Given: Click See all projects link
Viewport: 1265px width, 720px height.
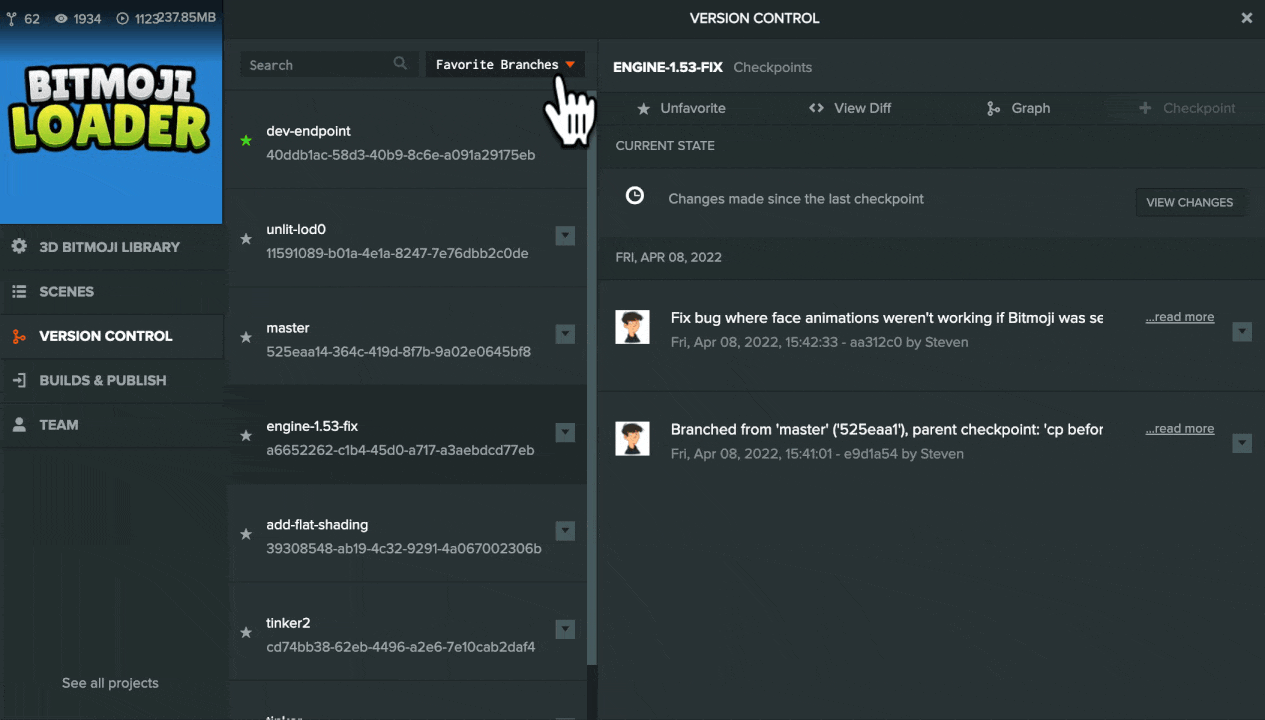Looking at the screenshot, I should 110,683.
